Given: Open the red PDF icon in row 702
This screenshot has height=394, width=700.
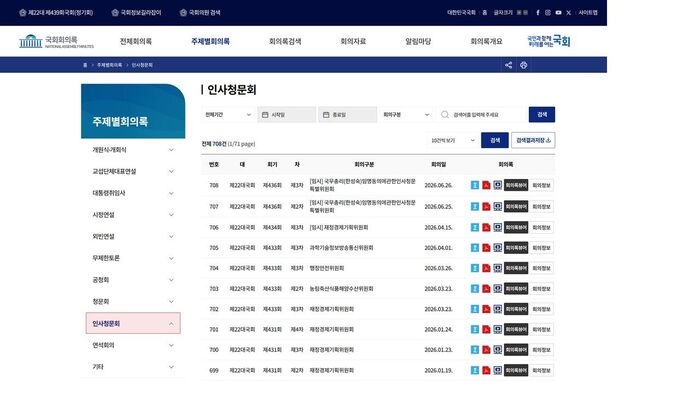Looking at the screenshot, I should pos(486,309).
